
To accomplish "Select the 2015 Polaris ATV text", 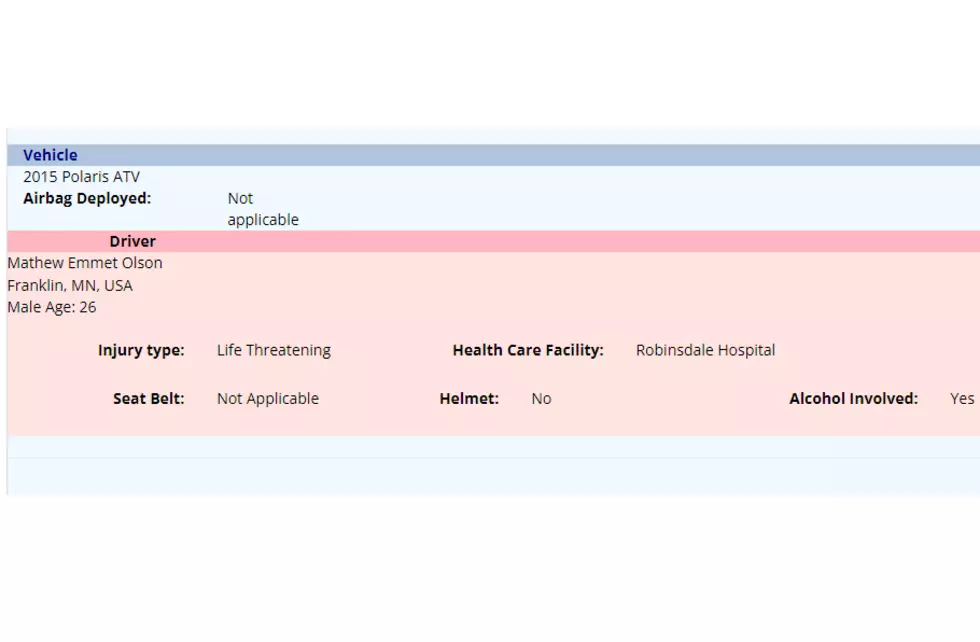I will click(82, 177).
